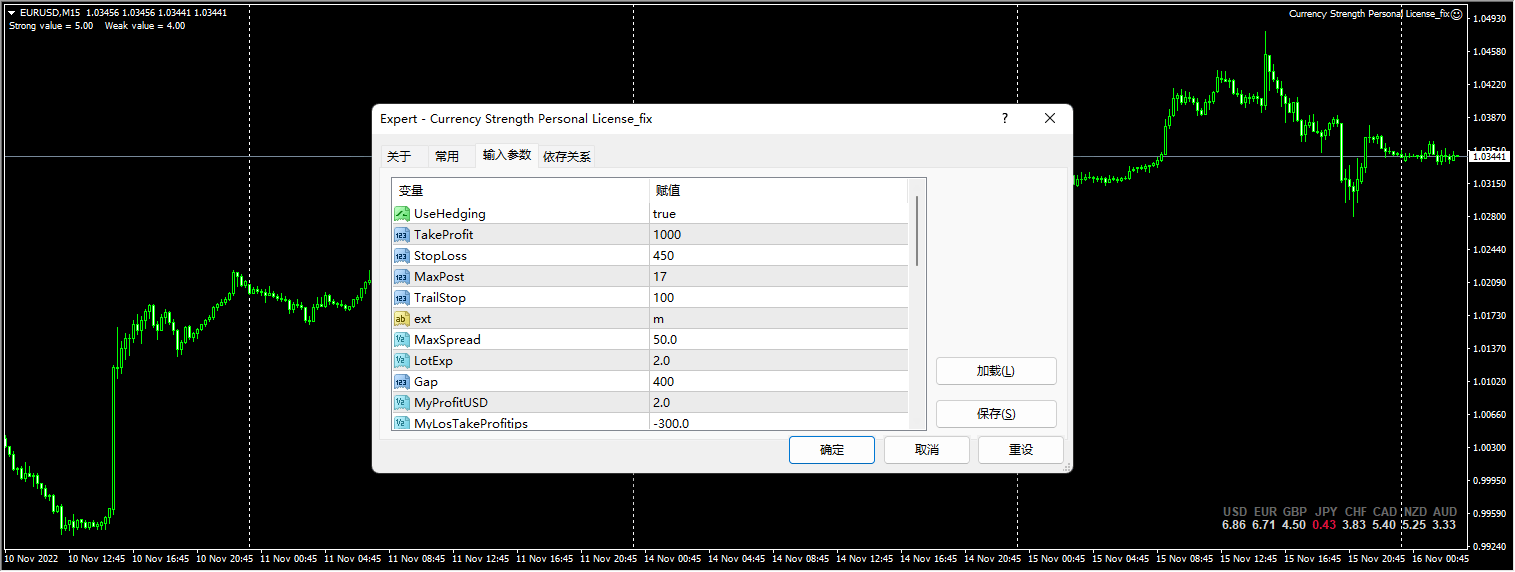
Task: Click the 赋值 column header
Action: pos(778,191)
